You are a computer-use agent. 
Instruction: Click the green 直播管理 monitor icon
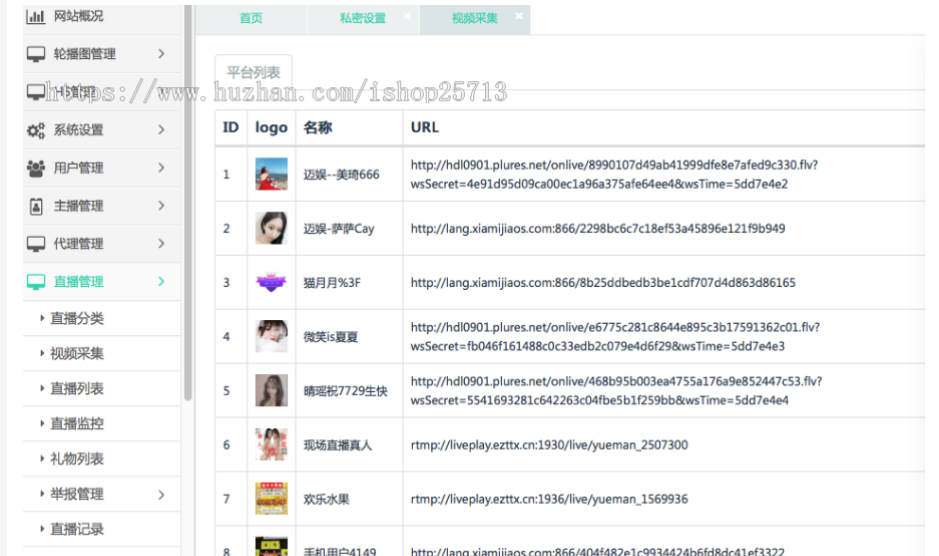pos(36,282)
